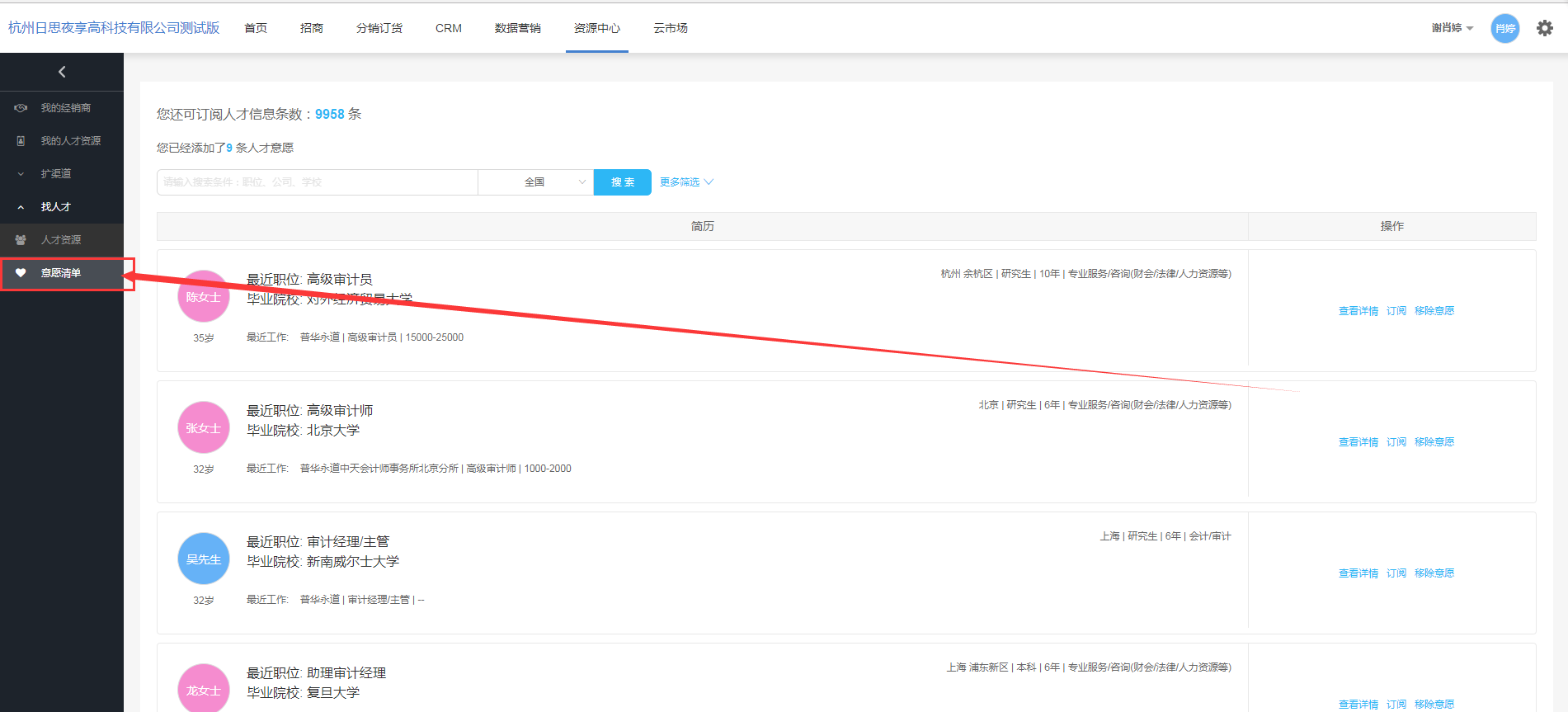Expand the 扩渠道 sidebar section
Viewport: 1568px width, 712px height.
coord(55,174)
